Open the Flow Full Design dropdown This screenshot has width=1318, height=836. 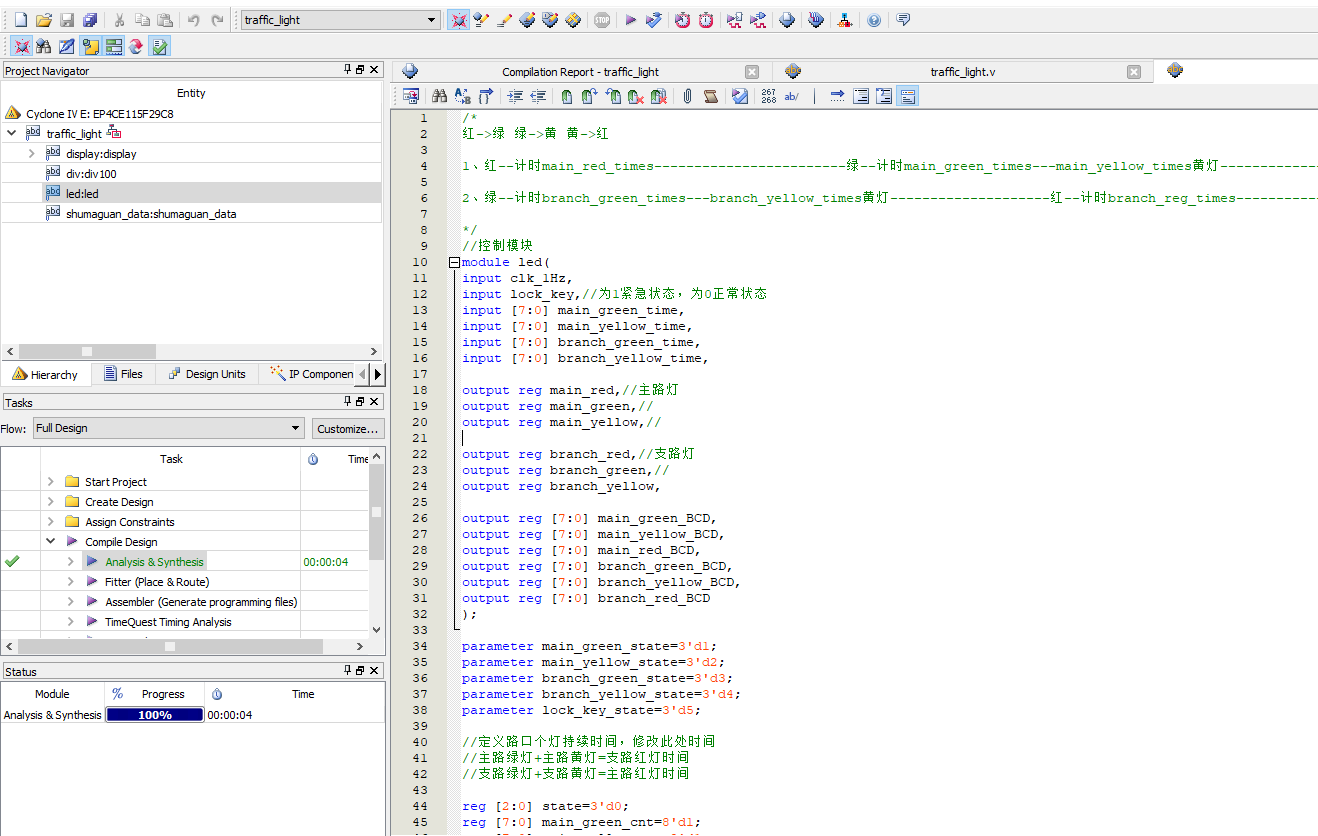click(168, 428)
